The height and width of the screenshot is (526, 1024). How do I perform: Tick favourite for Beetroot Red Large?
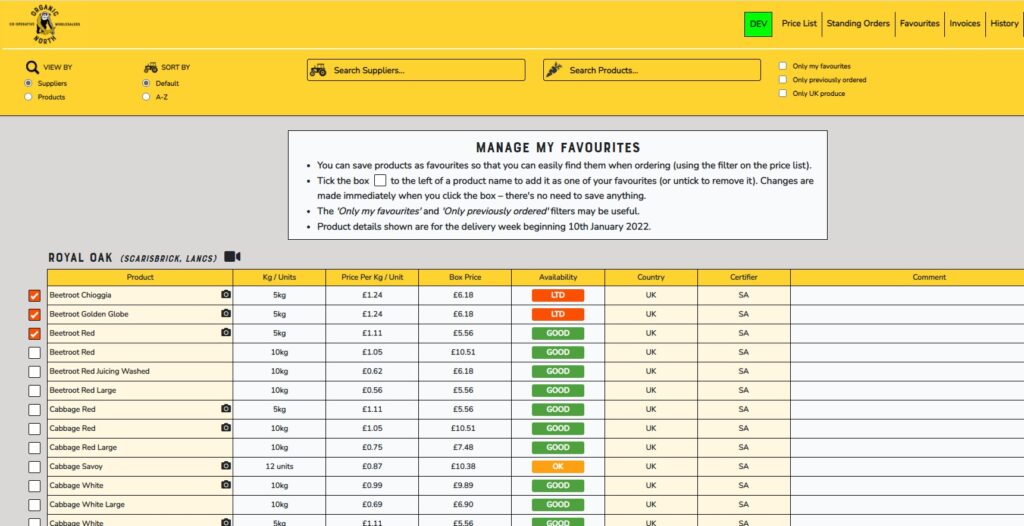click(x=35, y=391)
